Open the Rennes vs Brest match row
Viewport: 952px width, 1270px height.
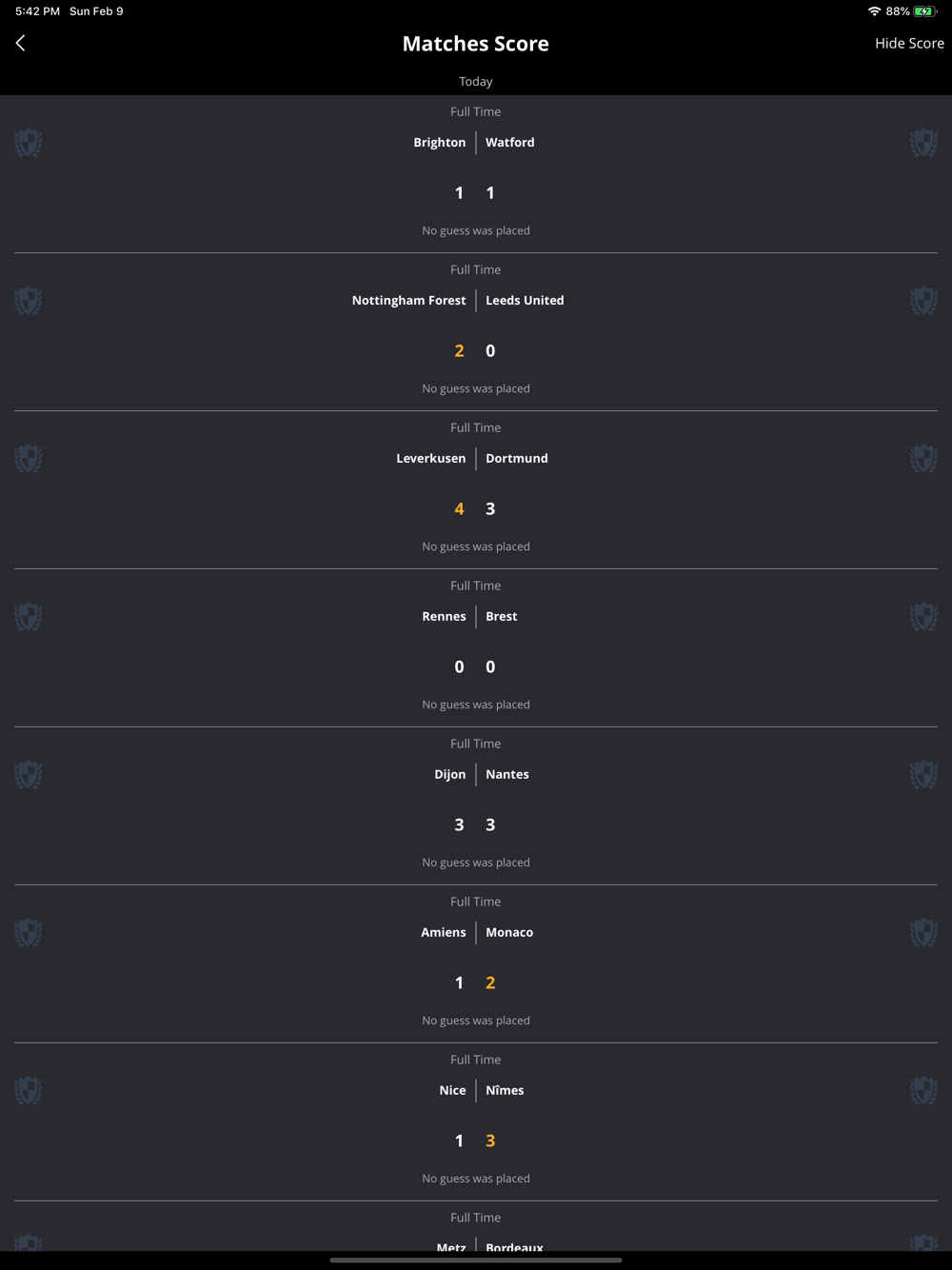[476, 647]
